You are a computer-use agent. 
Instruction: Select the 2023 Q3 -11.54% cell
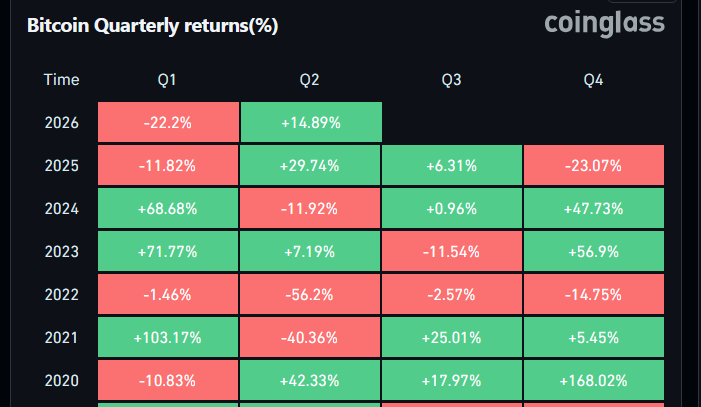(x=452, y=251)
